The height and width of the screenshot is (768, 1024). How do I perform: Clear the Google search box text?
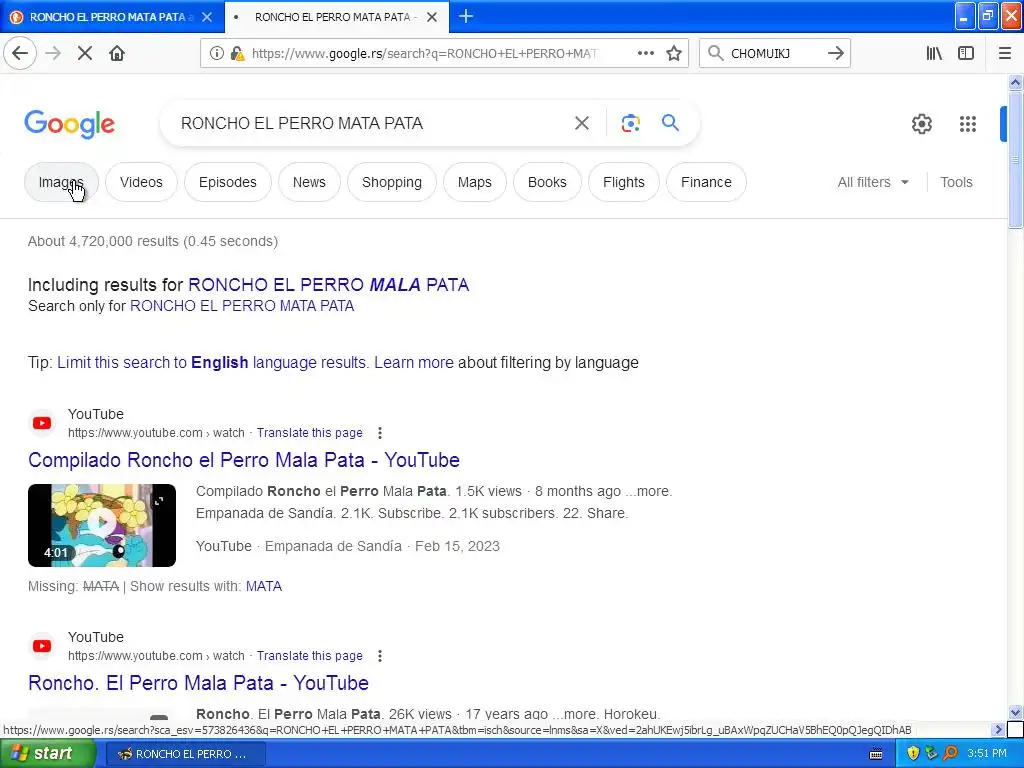pyautogui.click(x=582, y=123)
